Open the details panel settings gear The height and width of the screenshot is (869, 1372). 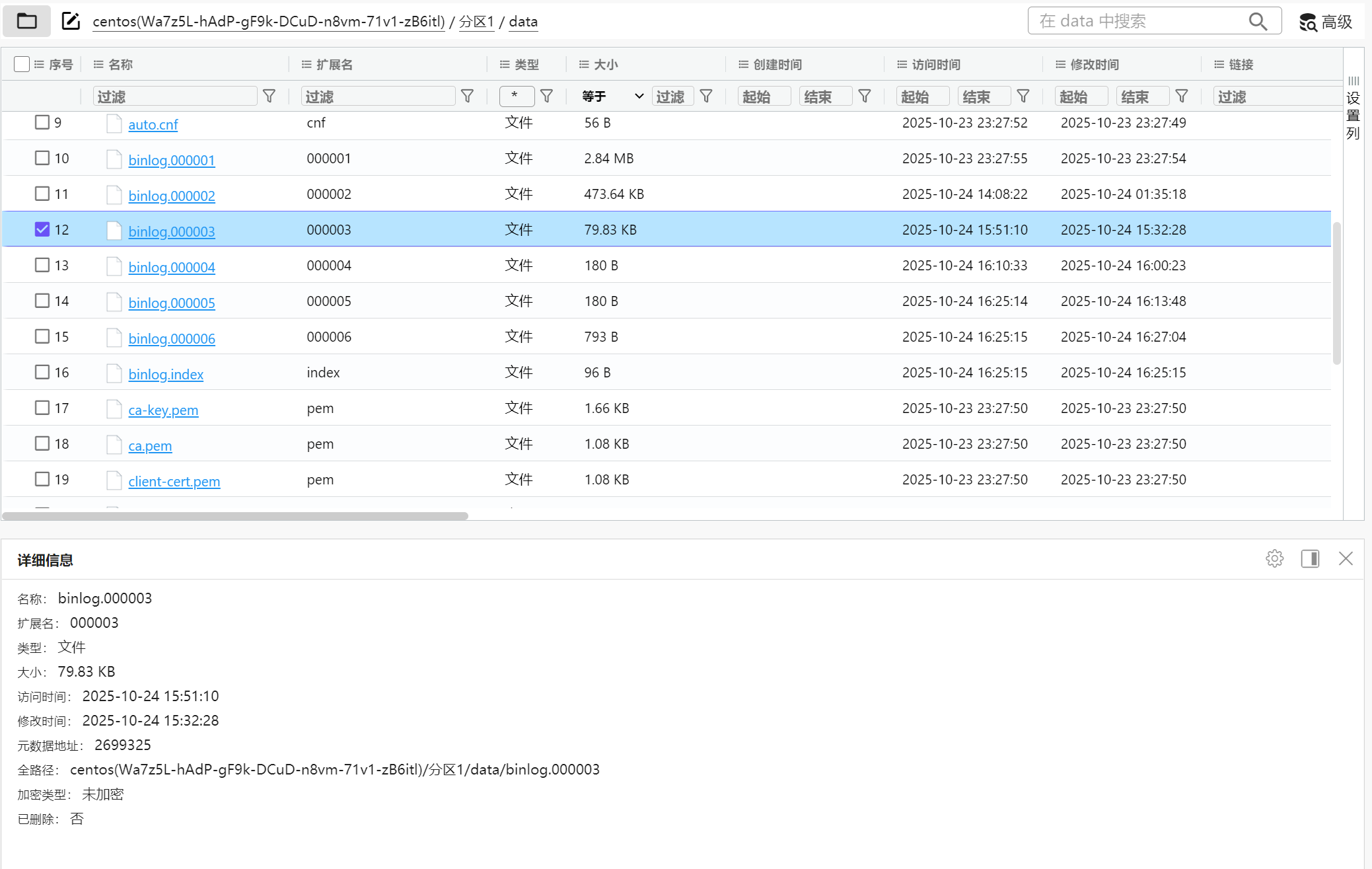pos(1274,558)
